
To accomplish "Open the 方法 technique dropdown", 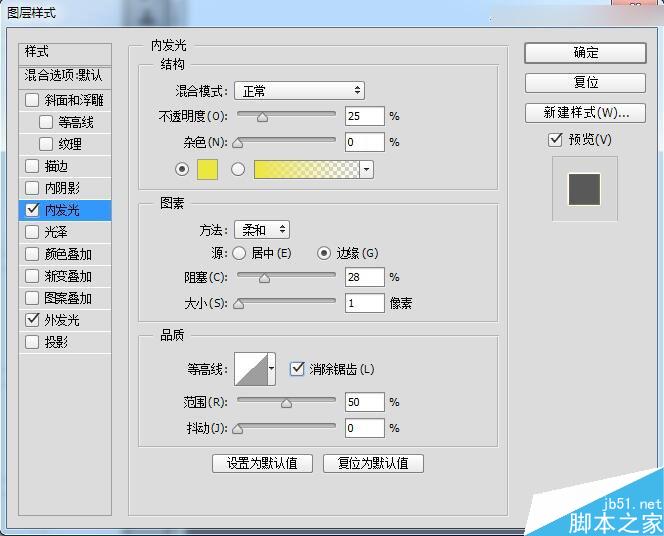I will 262,230.
